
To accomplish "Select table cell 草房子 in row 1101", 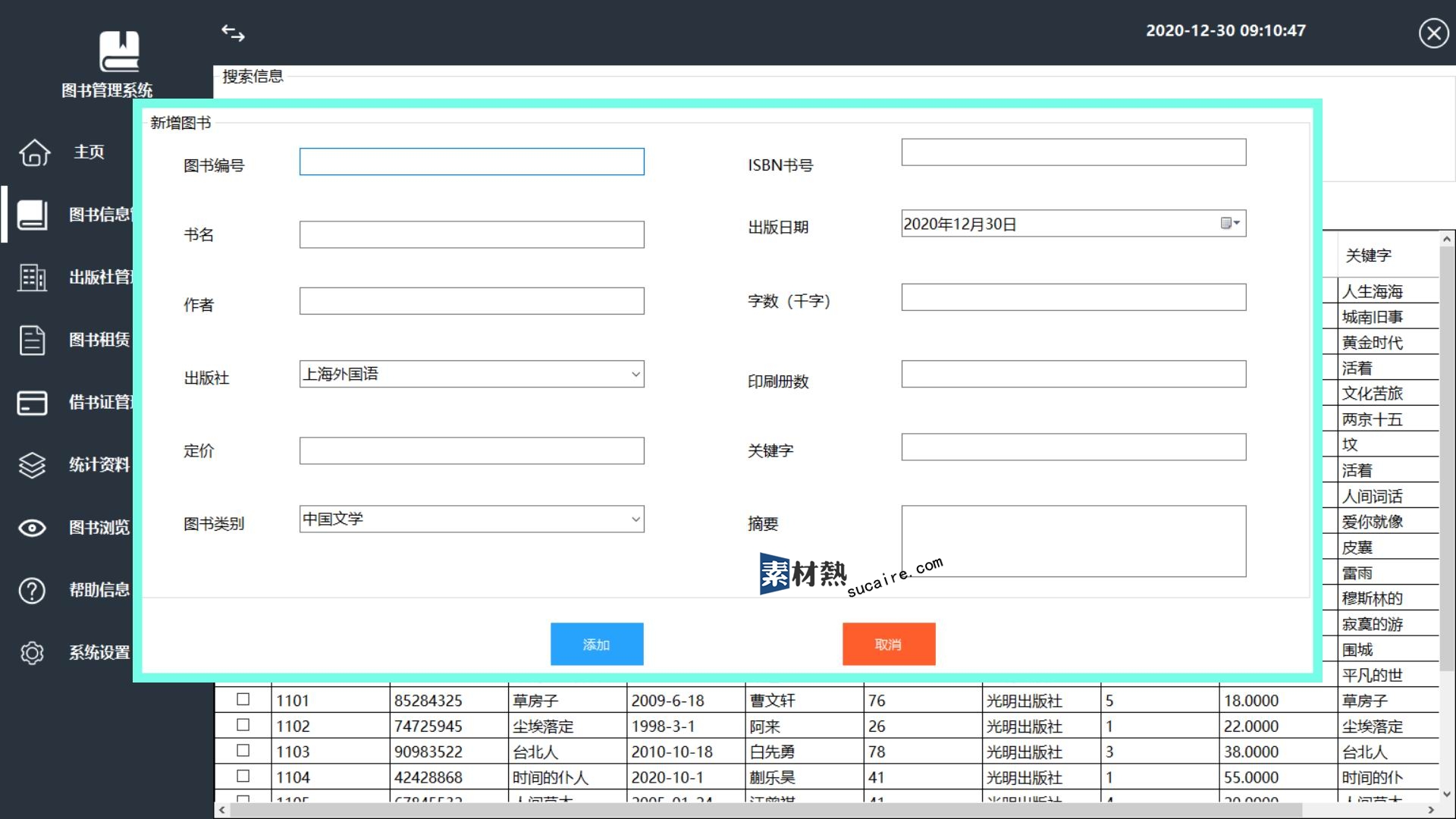I will coord(567,701).
